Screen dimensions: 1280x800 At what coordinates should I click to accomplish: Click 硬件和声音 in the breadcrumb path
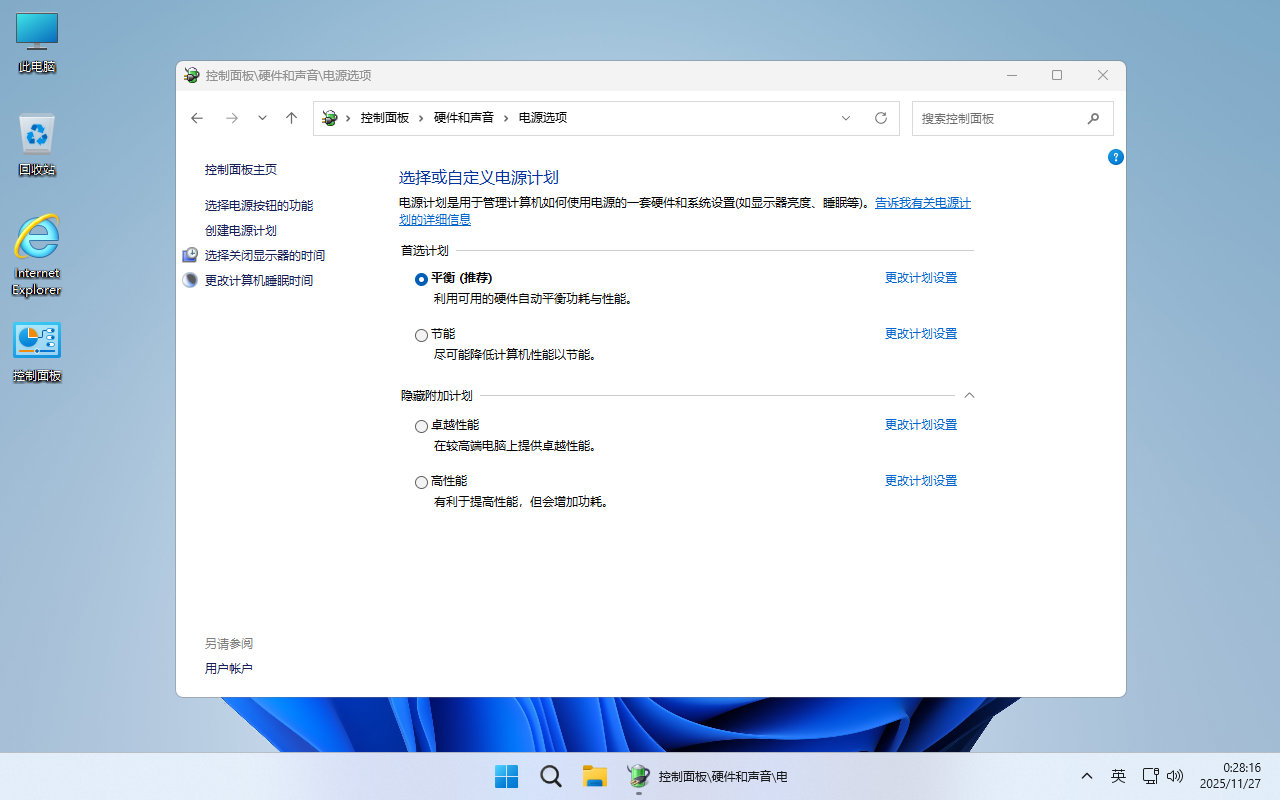(463, 118)
